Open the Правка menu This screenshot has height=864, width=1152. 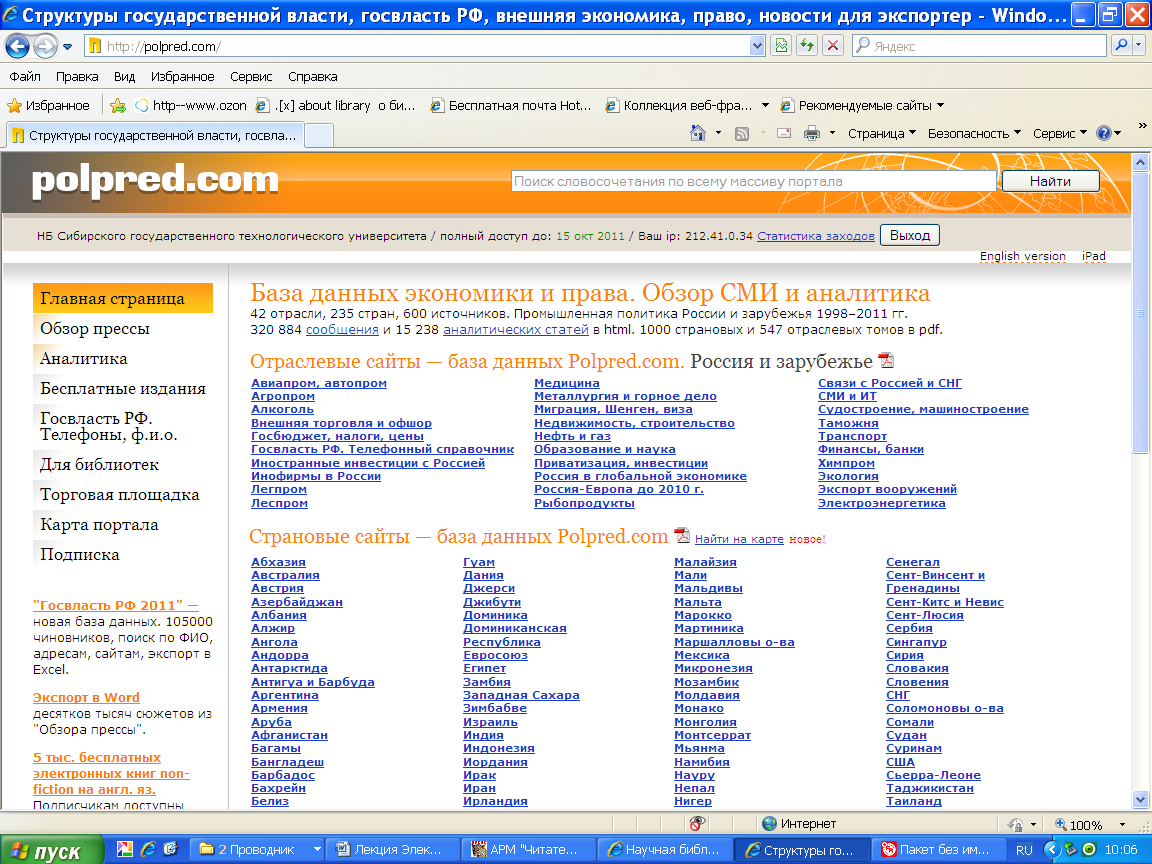pyautogui.click(x=76, y=76)
